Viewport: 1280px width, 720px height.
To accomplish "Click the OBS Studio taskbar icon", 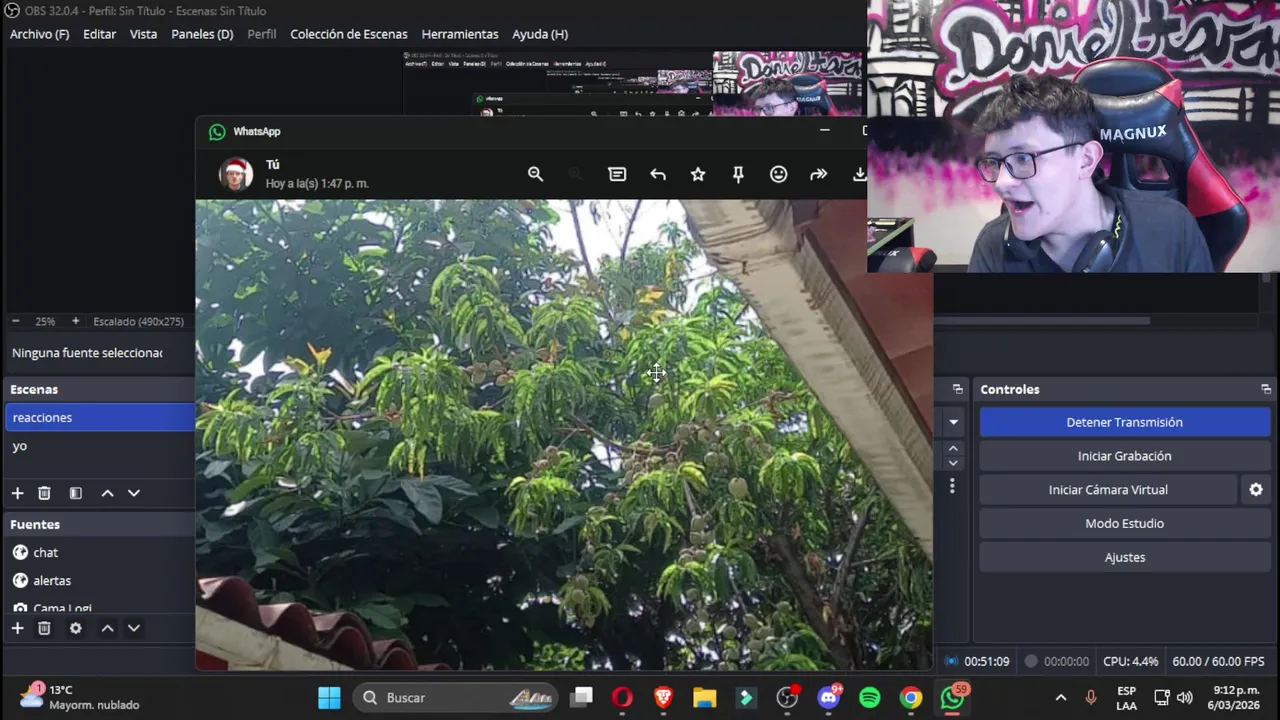I will [x=787, y=697].
